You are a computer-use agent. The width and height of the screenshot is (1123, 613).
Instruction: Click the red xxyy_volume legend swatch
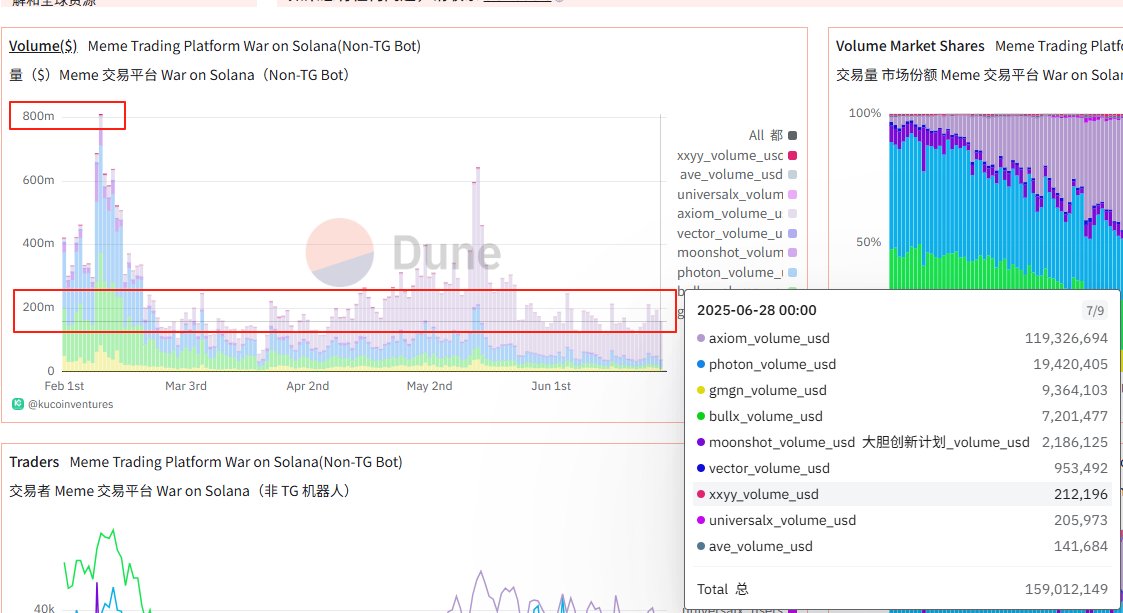[x=792, y=155]
